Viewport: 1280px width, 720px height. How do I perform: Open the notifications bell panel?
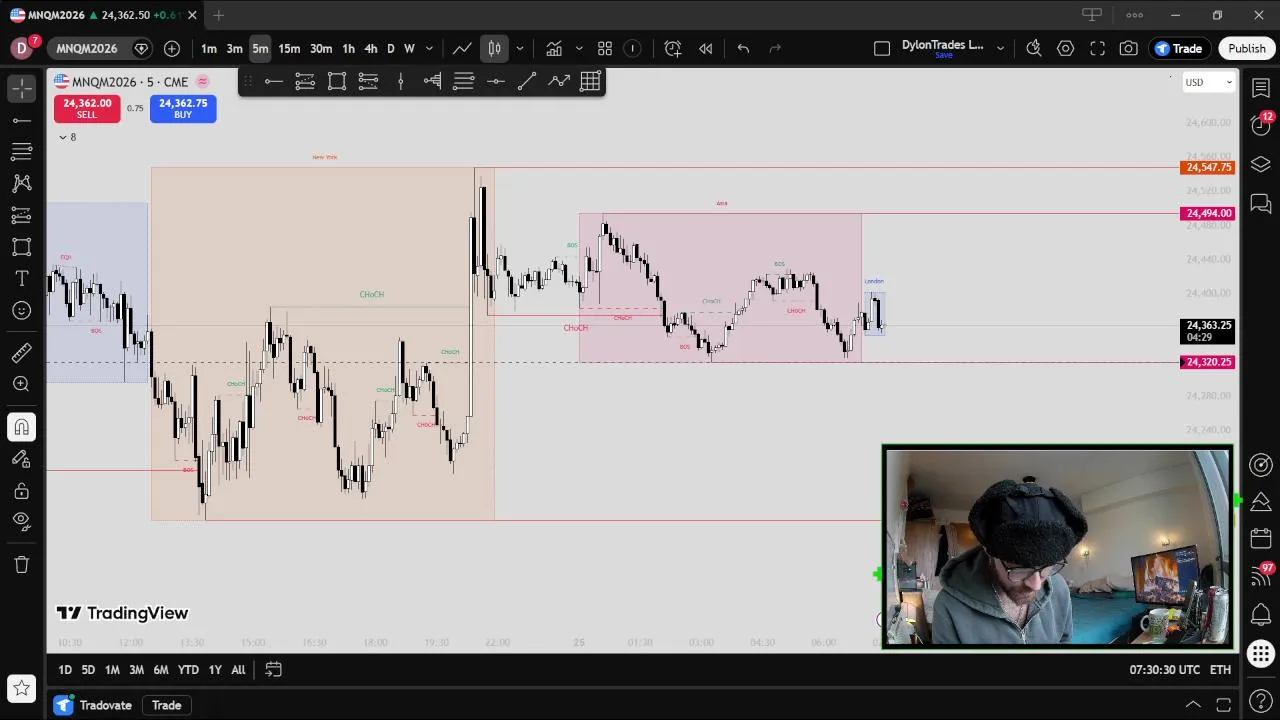coord(1261,615)
